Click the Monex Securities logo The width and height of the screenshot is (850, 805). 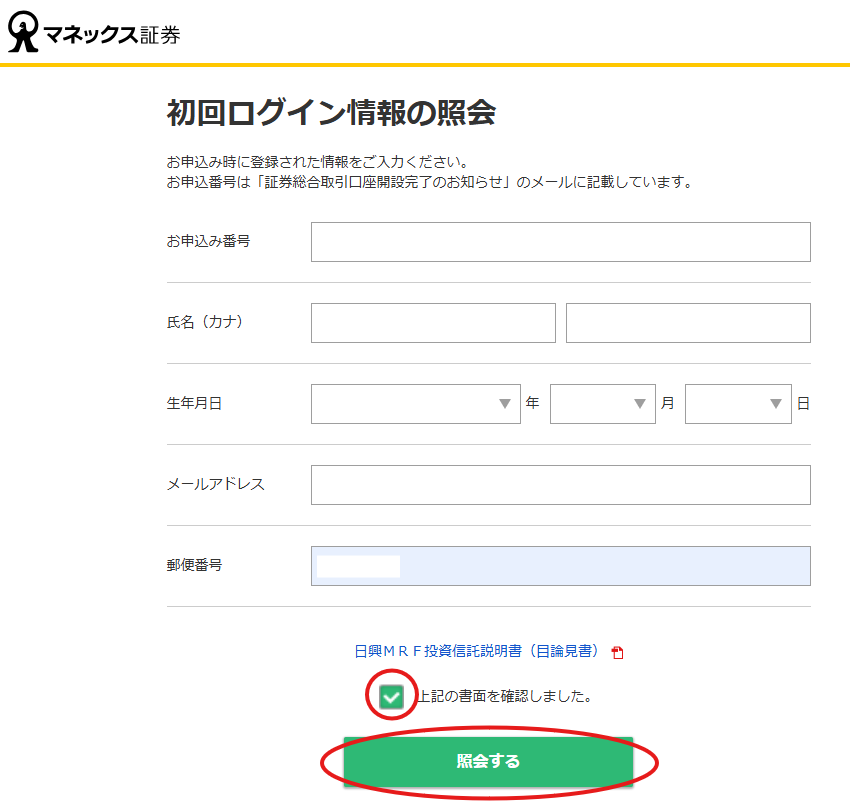pos(94,34)
